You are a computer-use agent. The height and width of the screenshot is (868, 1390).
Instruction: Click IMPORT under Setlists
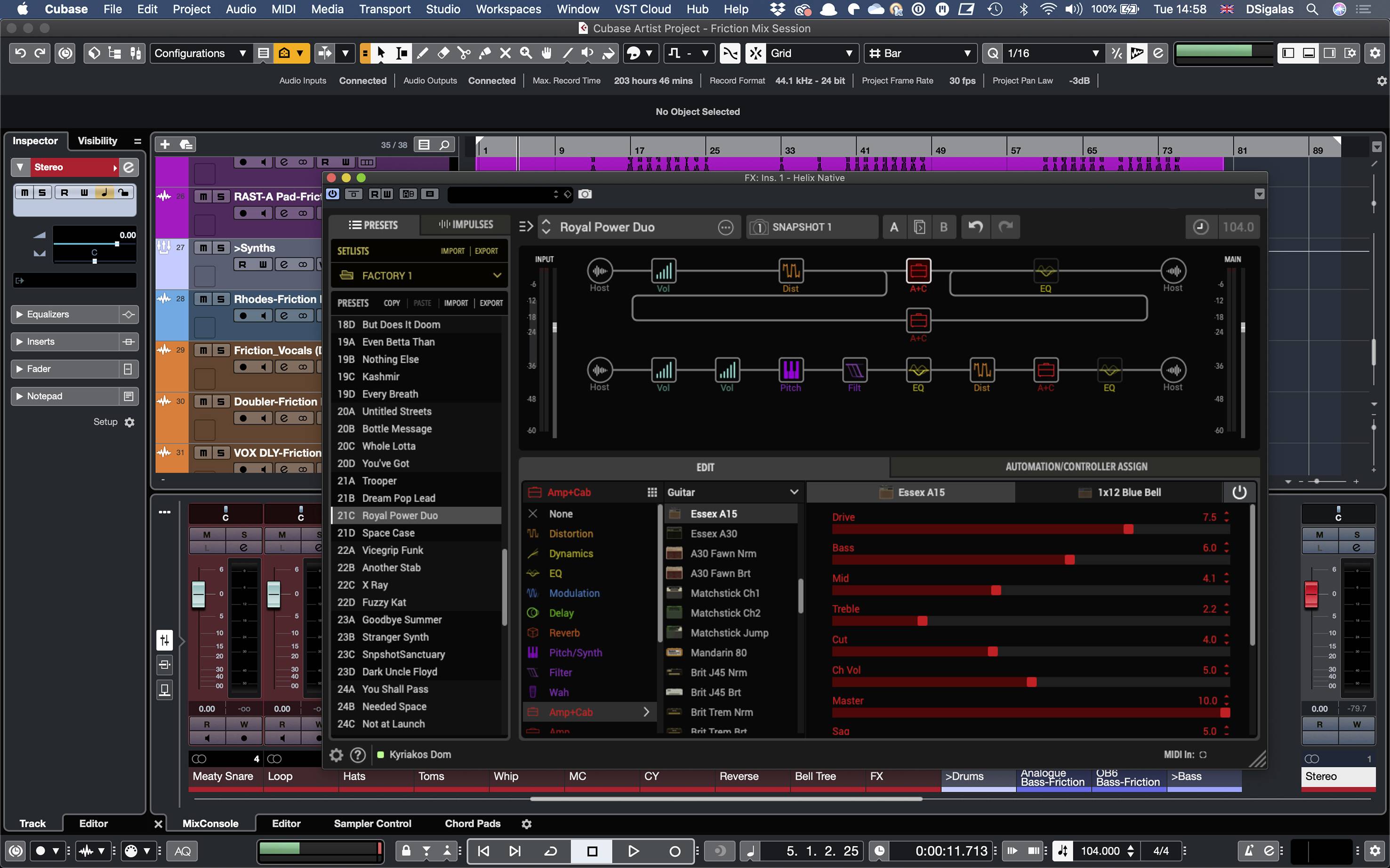452,250
